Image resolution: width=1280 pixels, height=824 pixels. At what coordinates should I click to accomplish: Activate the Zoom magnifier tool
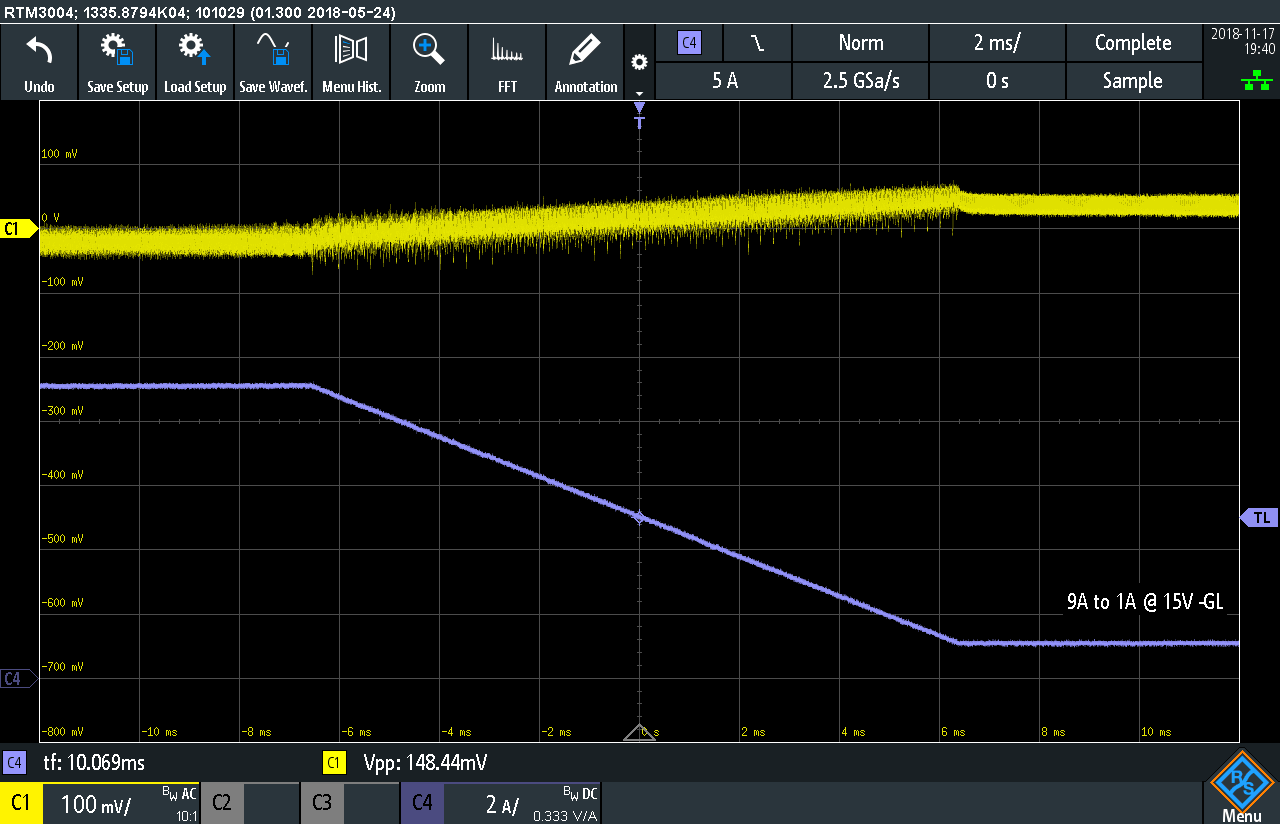click(429, 62)
